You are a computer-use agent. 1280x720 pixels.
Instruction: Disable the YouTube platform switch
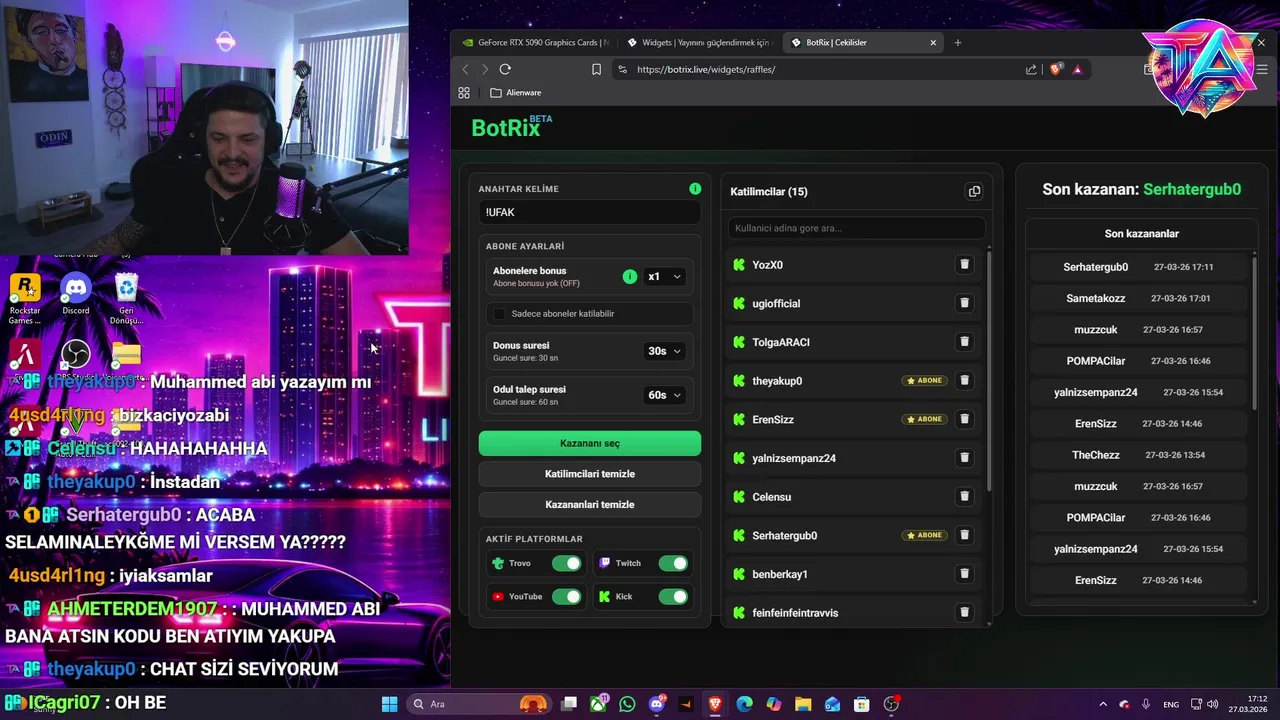coord(566,596)
